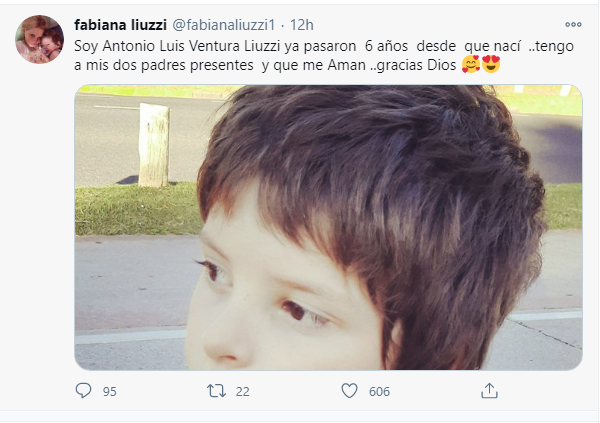The width and height of the screenshot is (600, 423).
Task: Click the heart-eyes emoji in tweet
Action: click(x=491, y=64)
